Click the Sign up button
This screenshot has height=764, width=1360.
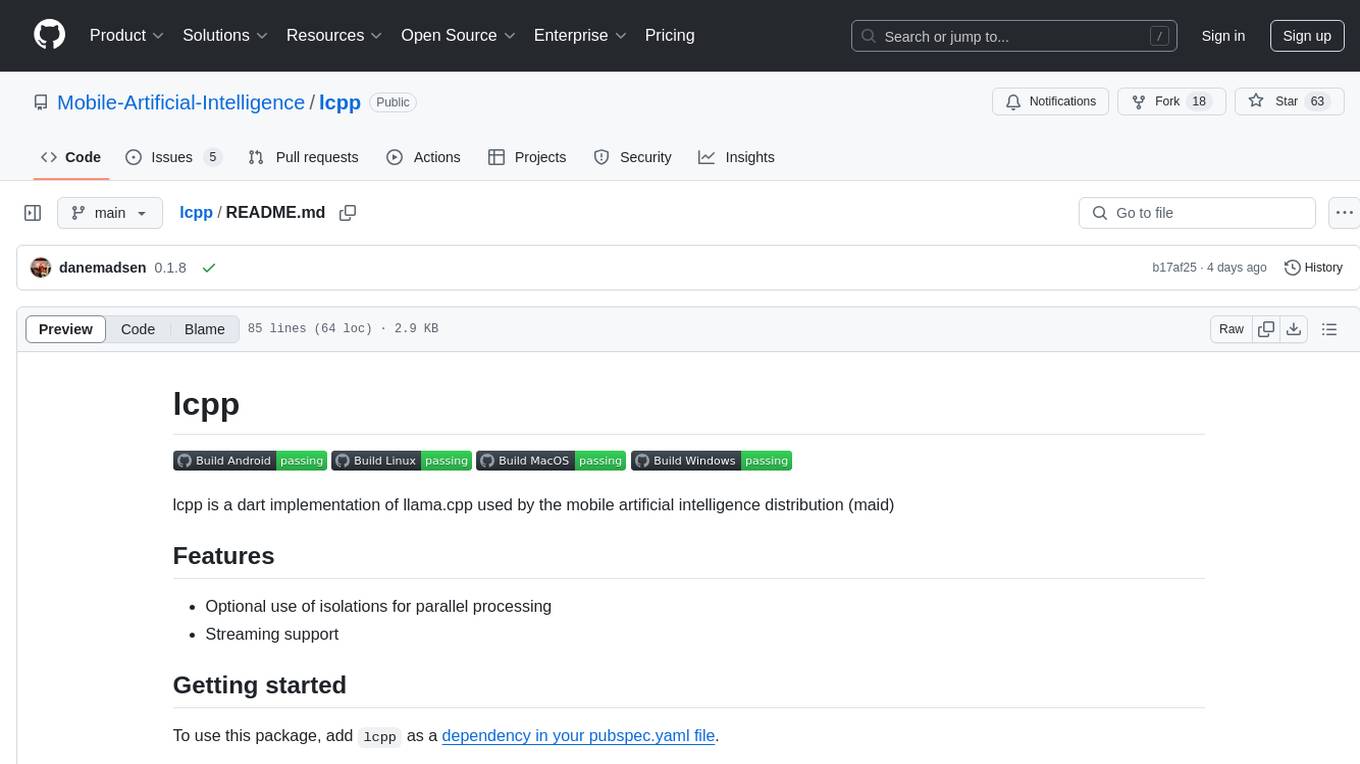click(x=1307, y=36)
